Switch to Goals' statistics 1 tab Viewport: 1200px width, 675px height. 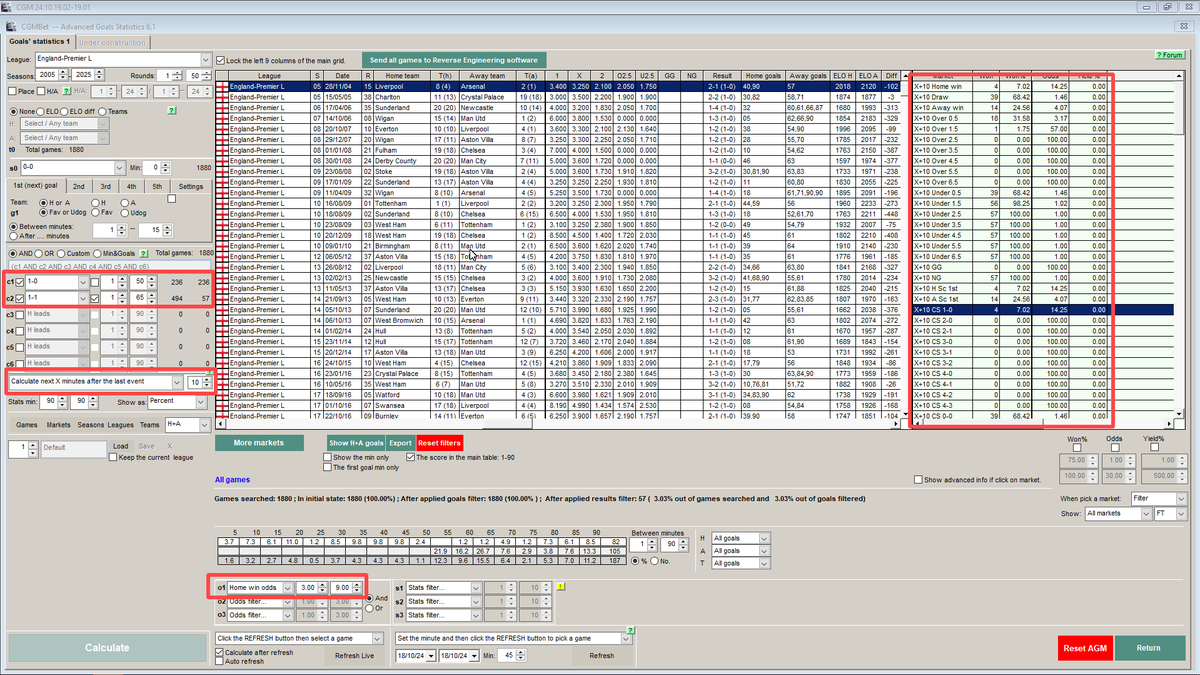click(x=39, y=41)
